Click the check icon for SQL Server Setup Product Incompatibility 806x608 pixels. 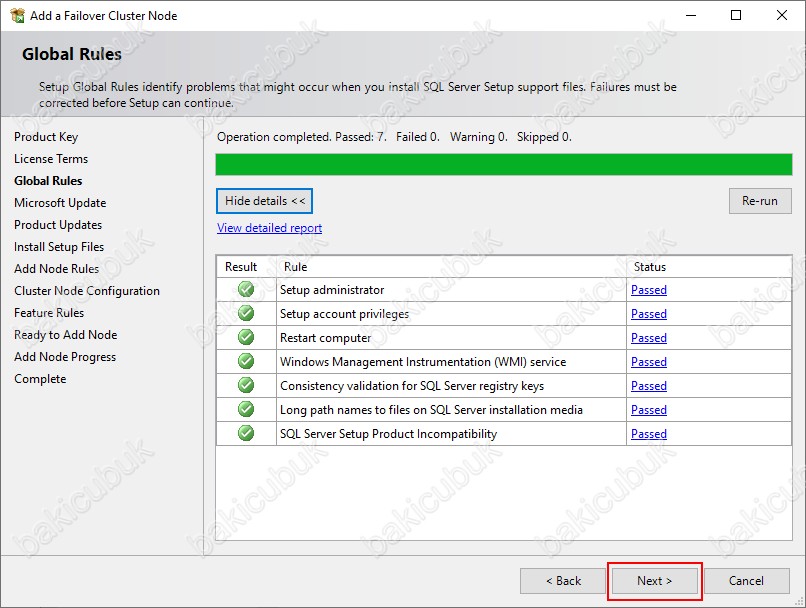point(246,434)
